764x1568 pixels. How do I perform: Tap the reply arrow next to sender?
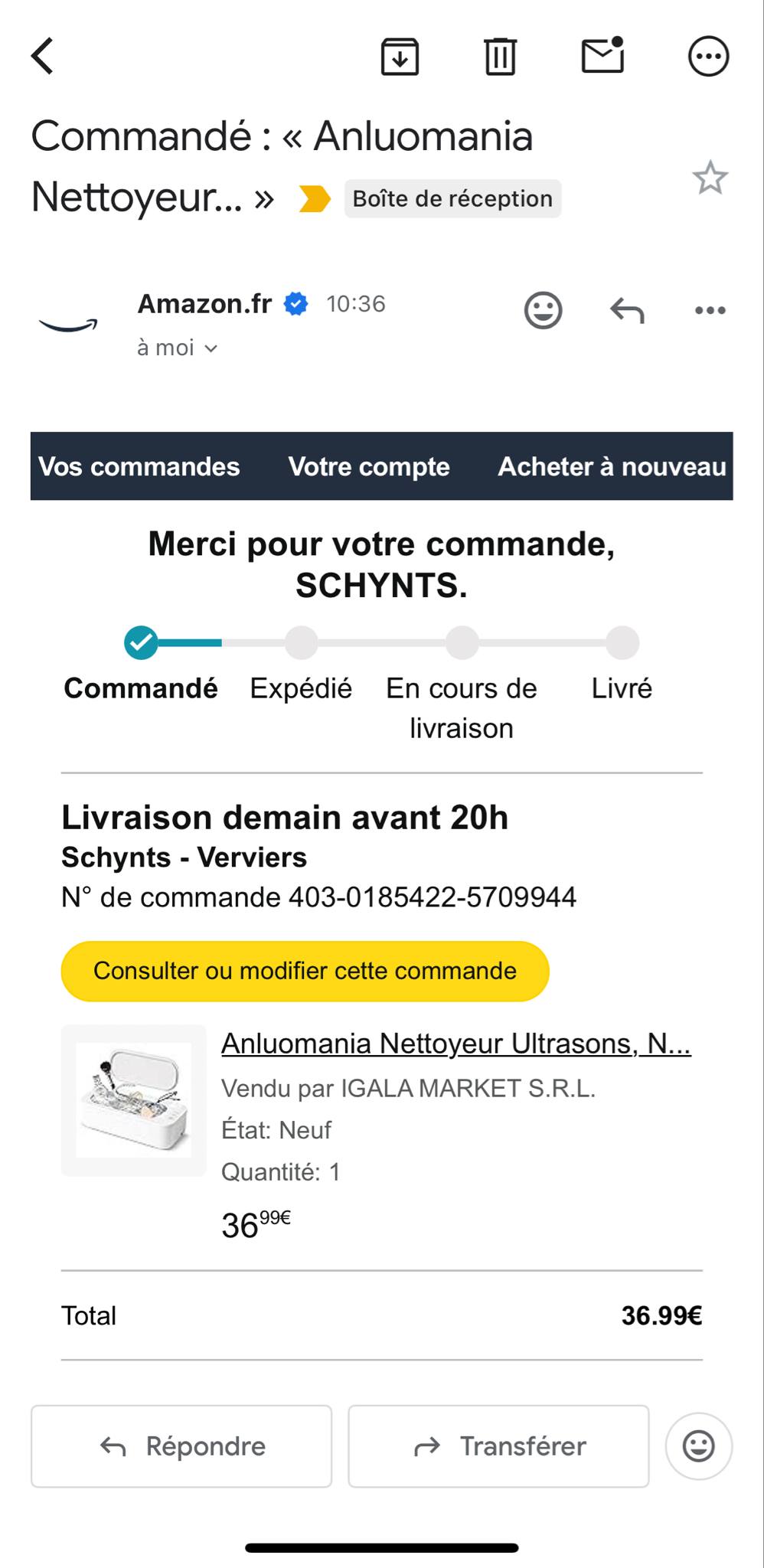[x=627, y=310]
